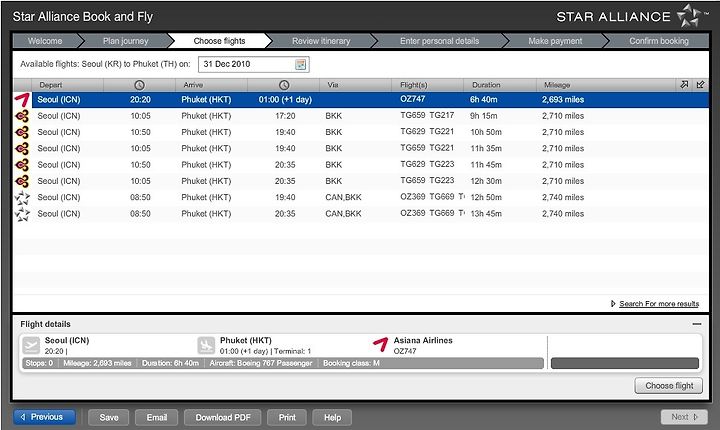Screen dimensions: 720x430
Task: Open the Review itinerary step
Action: (x=321, y=41)
